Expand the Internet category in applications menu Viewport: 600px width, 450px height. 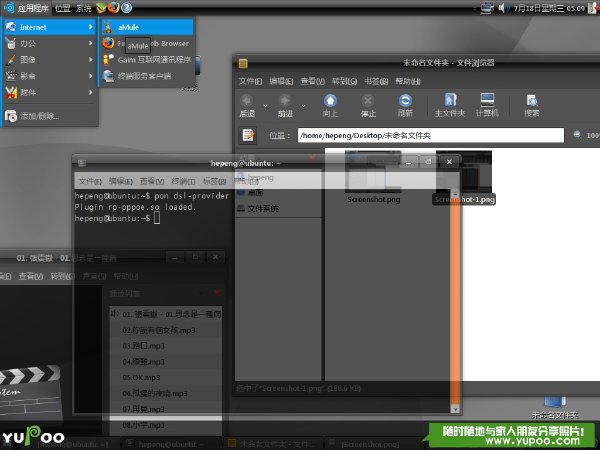(x=49, y=27)
